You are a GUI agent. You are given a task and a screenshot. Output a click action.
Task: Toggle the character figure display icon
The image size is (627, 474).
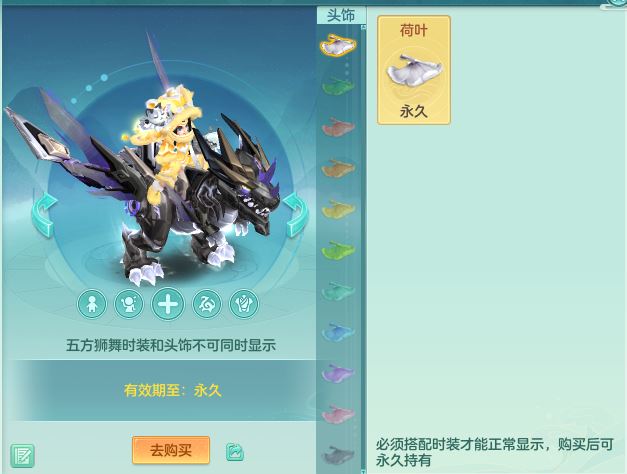pyautogui.click(x=92, y=304)
